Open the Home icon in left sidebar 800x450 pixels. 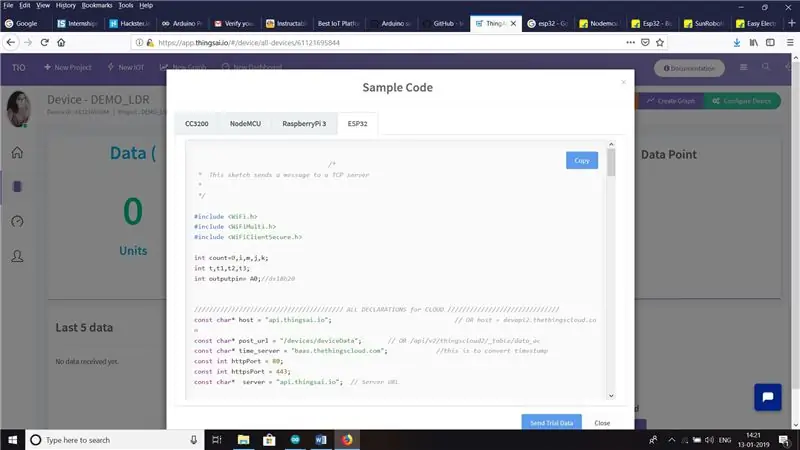[17, 153]
